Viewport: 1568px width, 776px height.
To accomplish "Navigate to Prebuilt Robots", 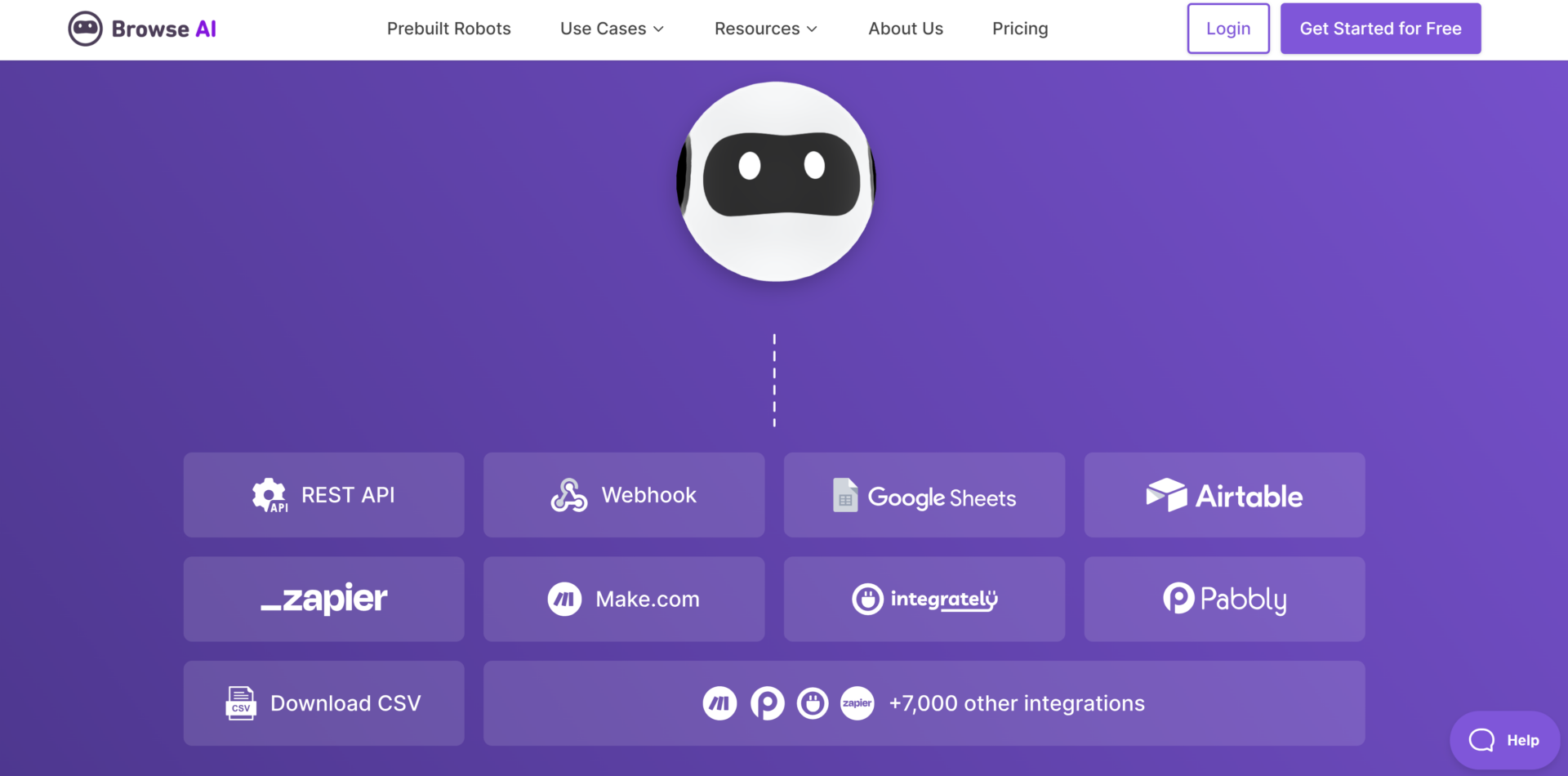I will [x=449, y=29].
